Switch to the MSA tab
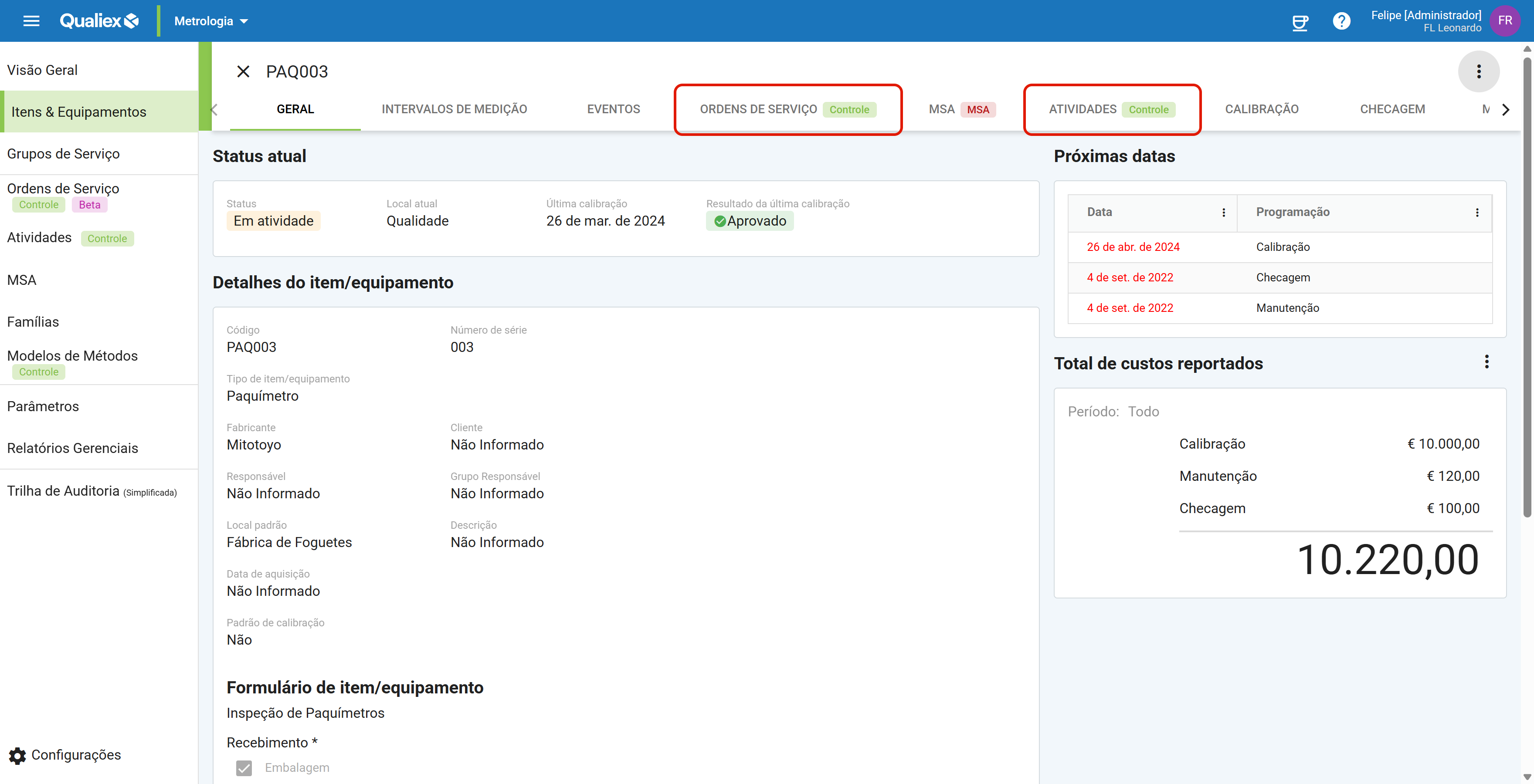The width and height of the screenshot is (1534, 784). coord(962,109)
